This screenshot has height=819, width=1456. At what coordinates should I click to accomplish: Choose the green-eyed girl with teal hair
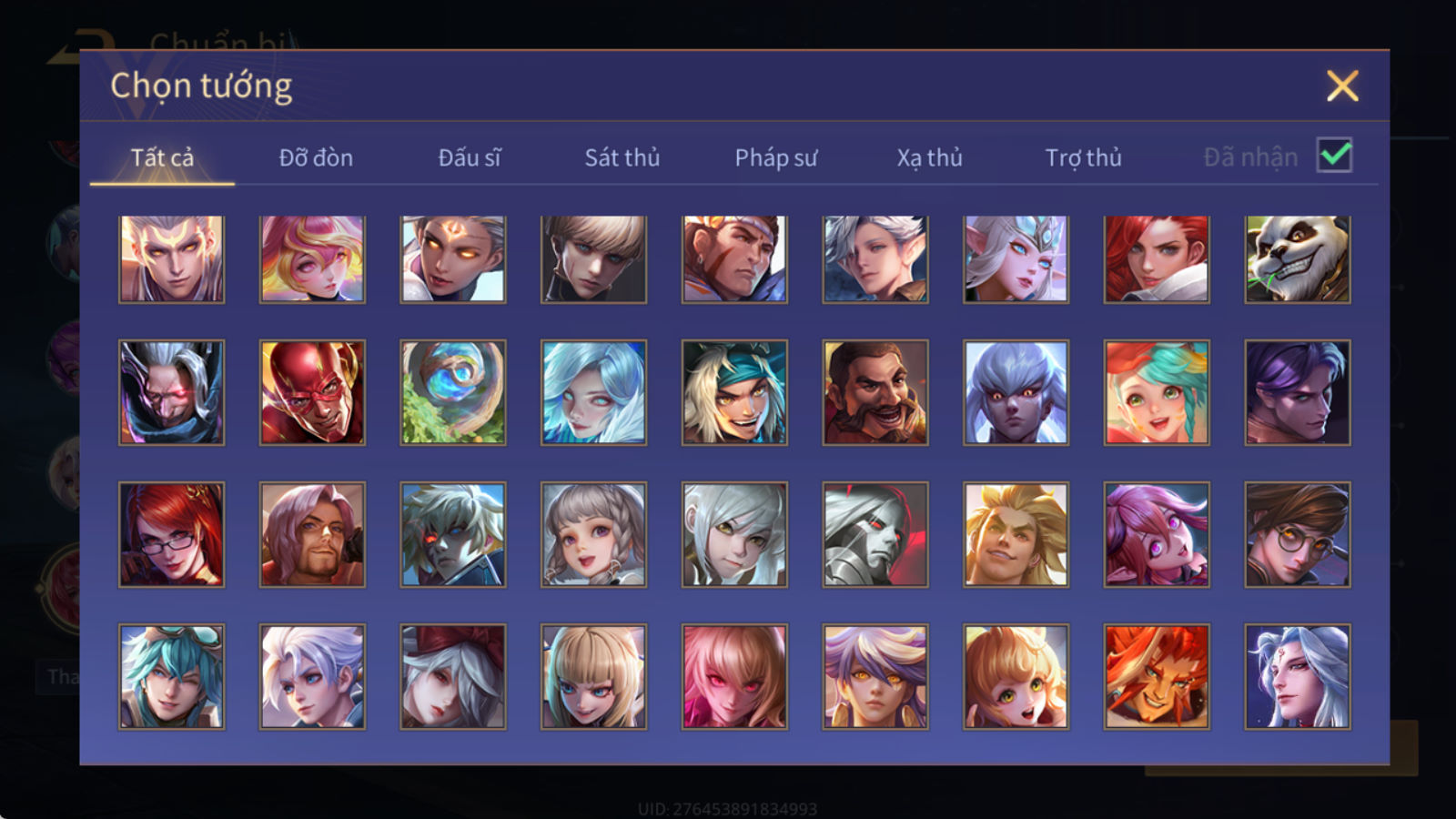tap(1157, 393)
